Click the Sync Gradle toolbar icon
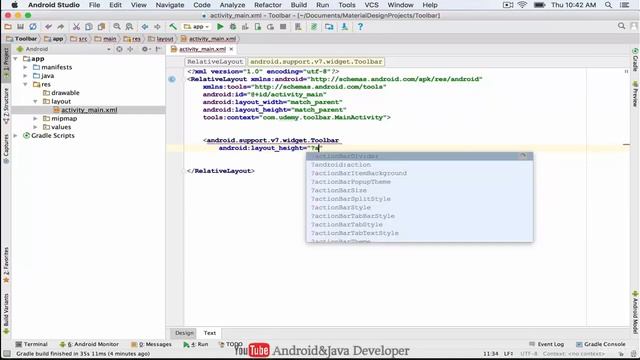 click(313, 27)
